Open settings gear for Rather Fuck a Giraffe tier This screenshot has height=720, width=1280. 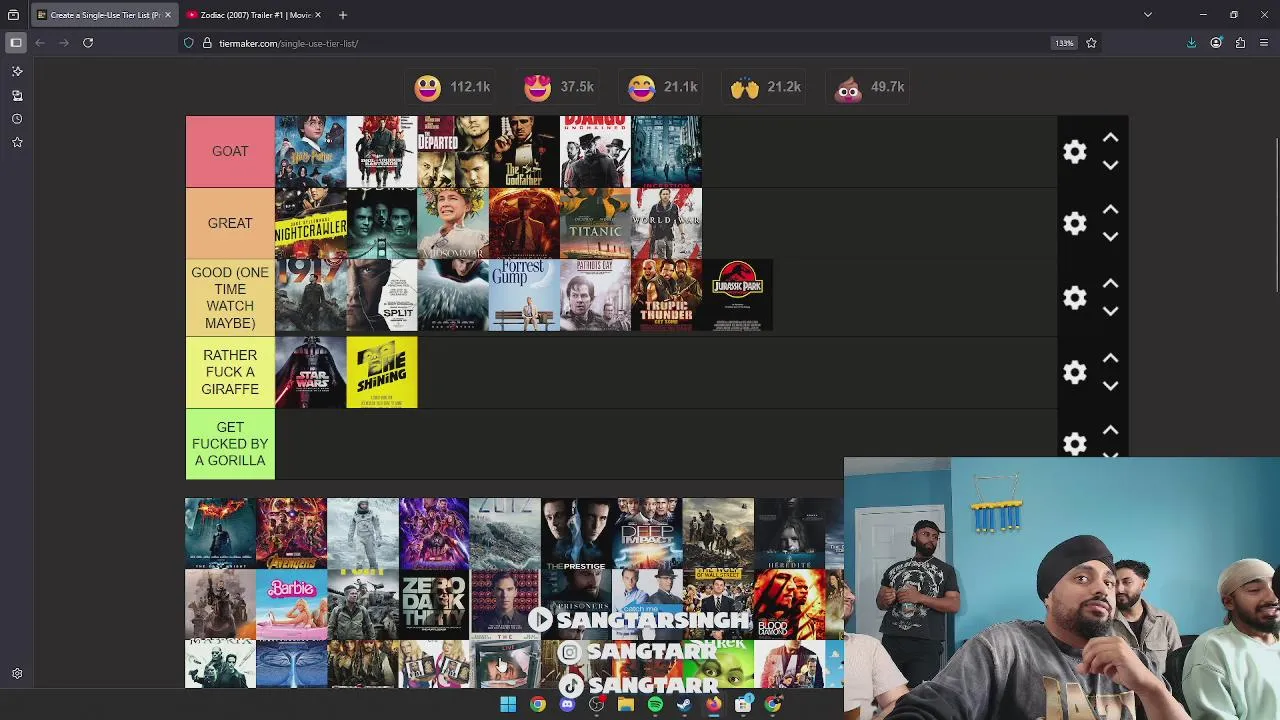tap(1075, 372)
